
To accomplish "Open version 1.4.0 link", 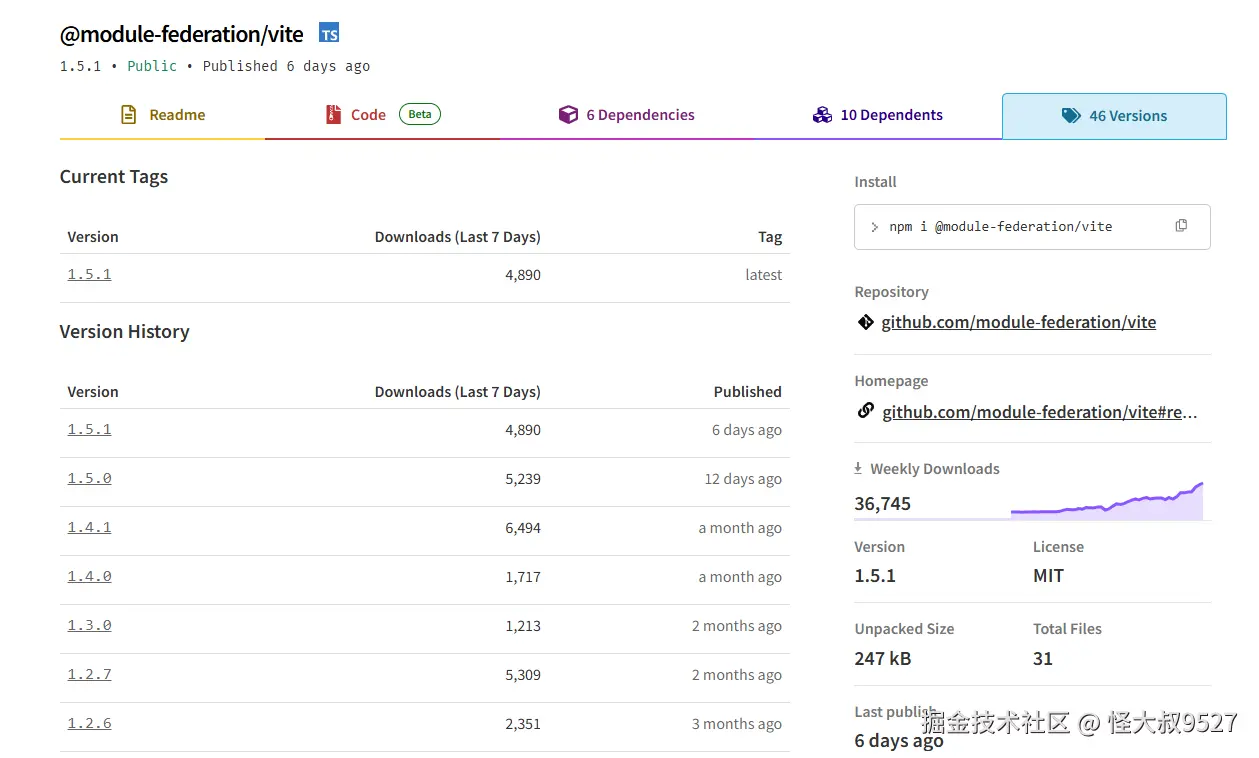I will point(89,576).
